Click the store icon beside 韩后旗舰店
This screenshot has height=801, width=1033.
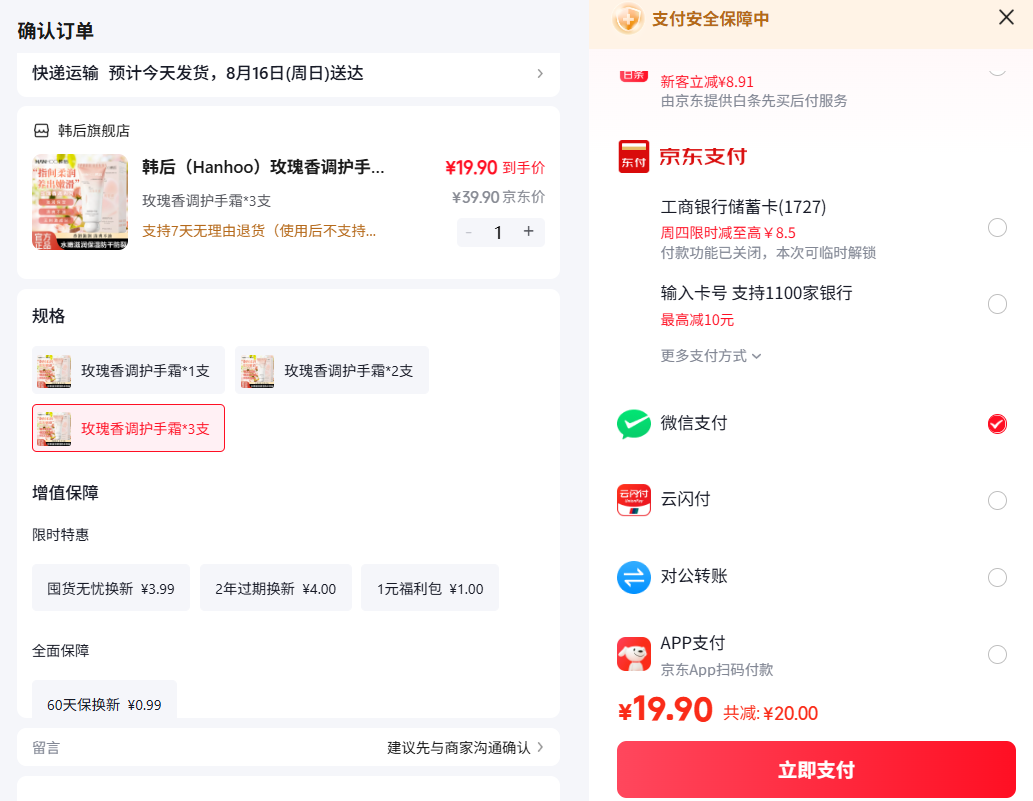tap(42, 130)
